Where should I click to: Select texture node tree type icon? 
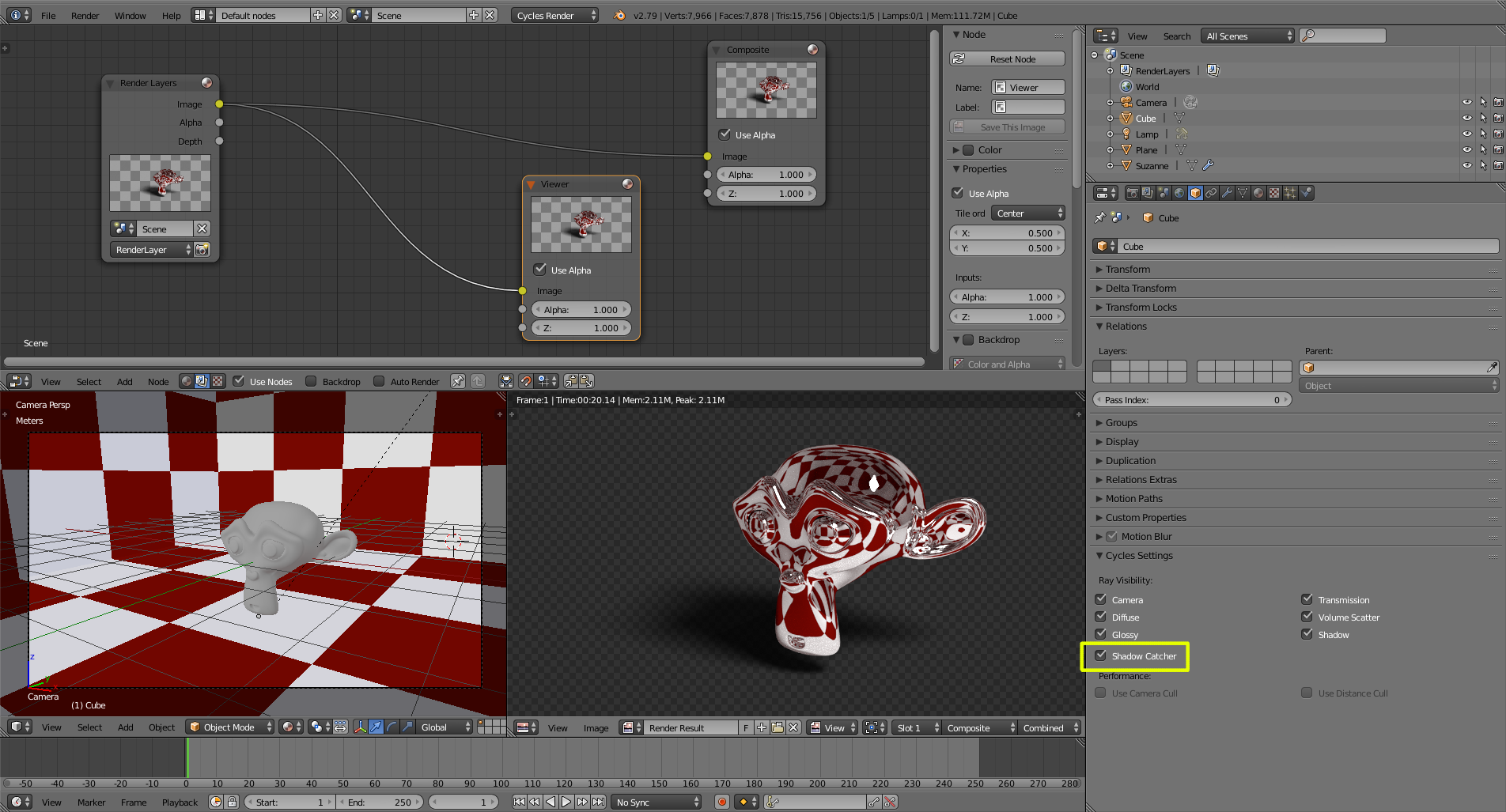click(x=218, y=381)
